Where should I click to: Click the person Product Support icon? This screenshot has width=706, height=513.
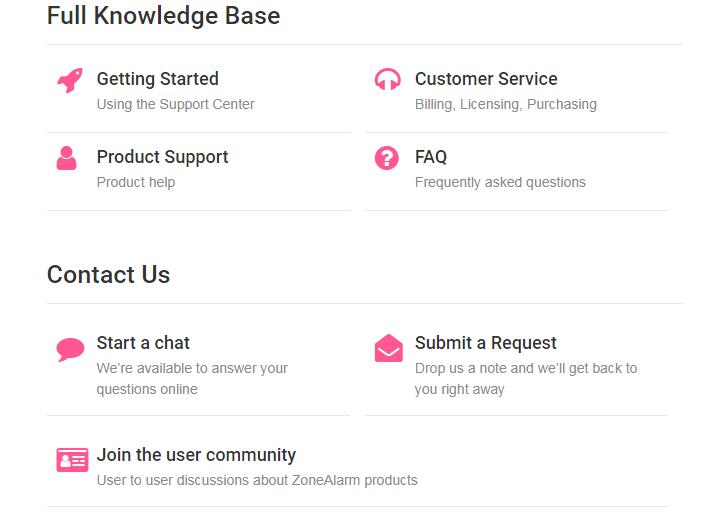66,158
